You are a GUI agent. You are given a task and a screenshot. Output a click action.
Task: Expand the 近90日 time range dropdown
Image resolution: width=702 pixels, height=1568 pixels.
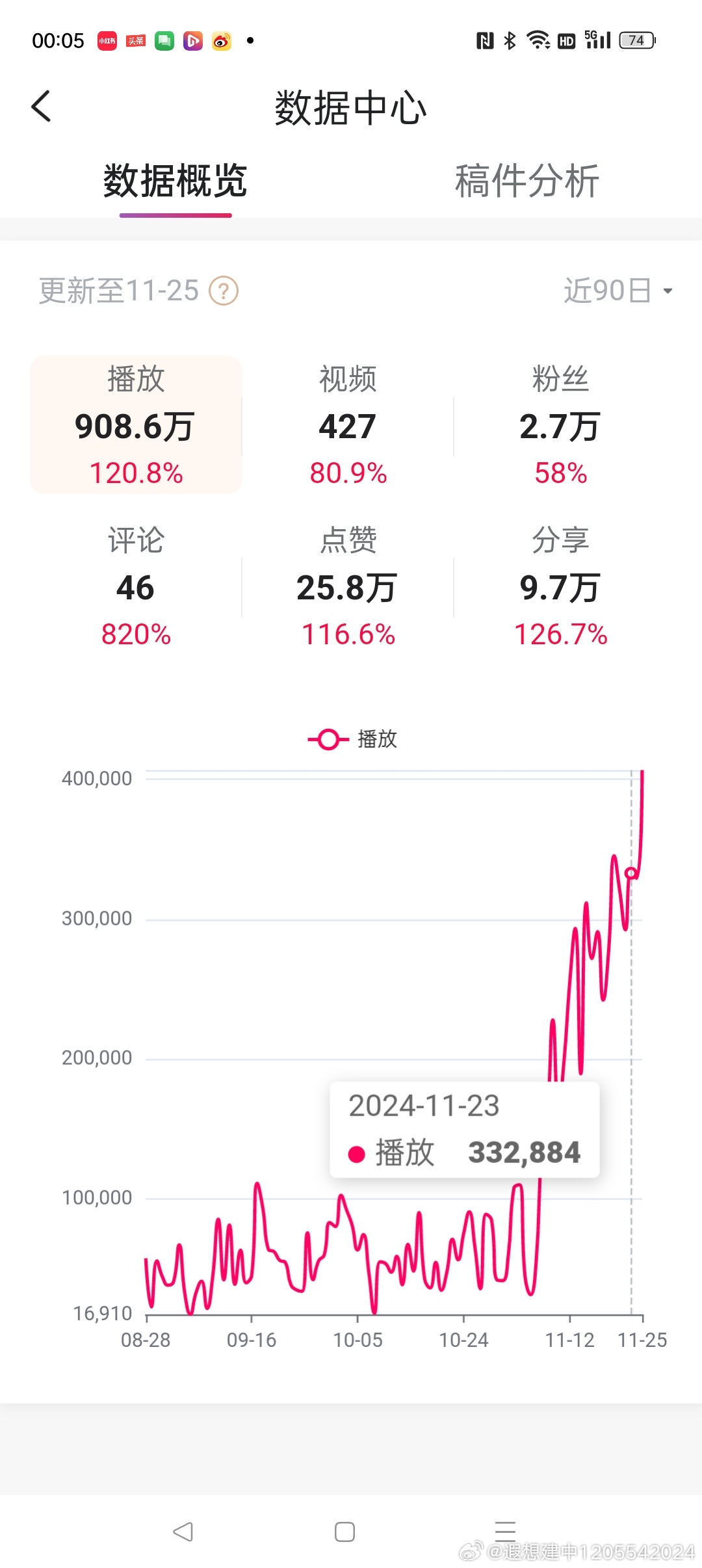(617, 291)
